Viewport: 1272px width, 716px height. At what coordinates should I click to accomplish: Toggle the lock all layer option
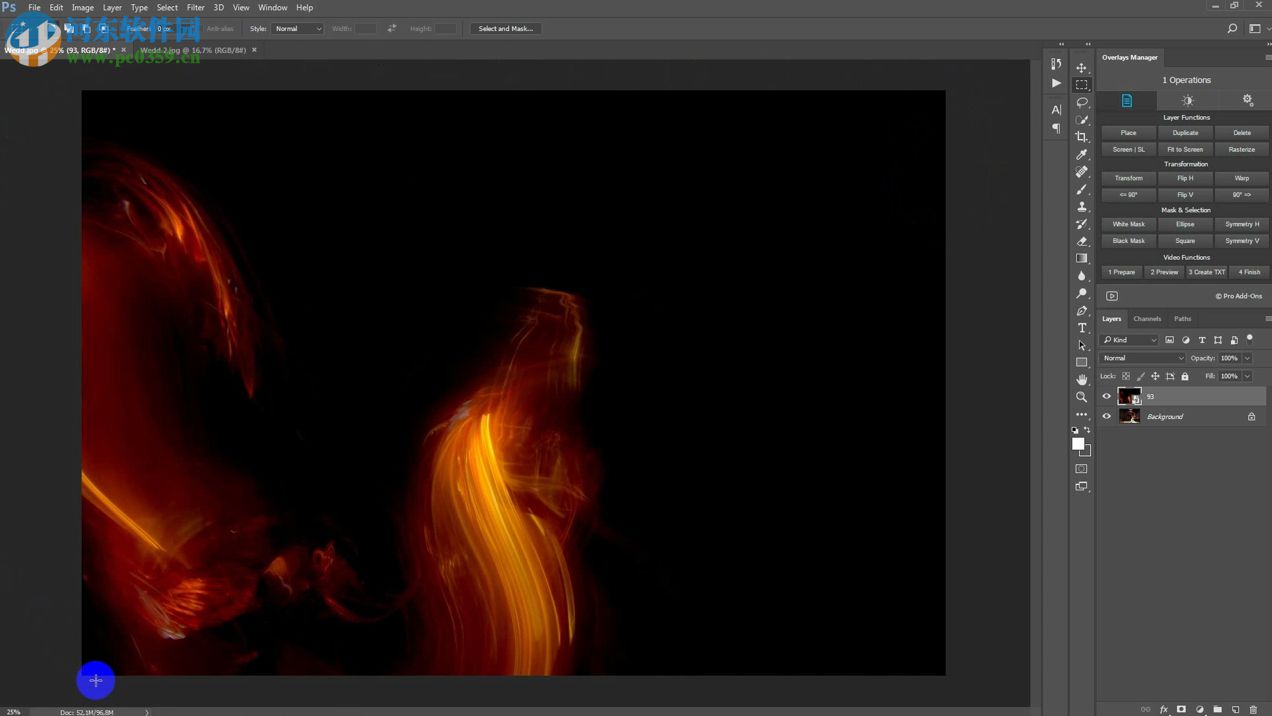[x=1185, y=376]
